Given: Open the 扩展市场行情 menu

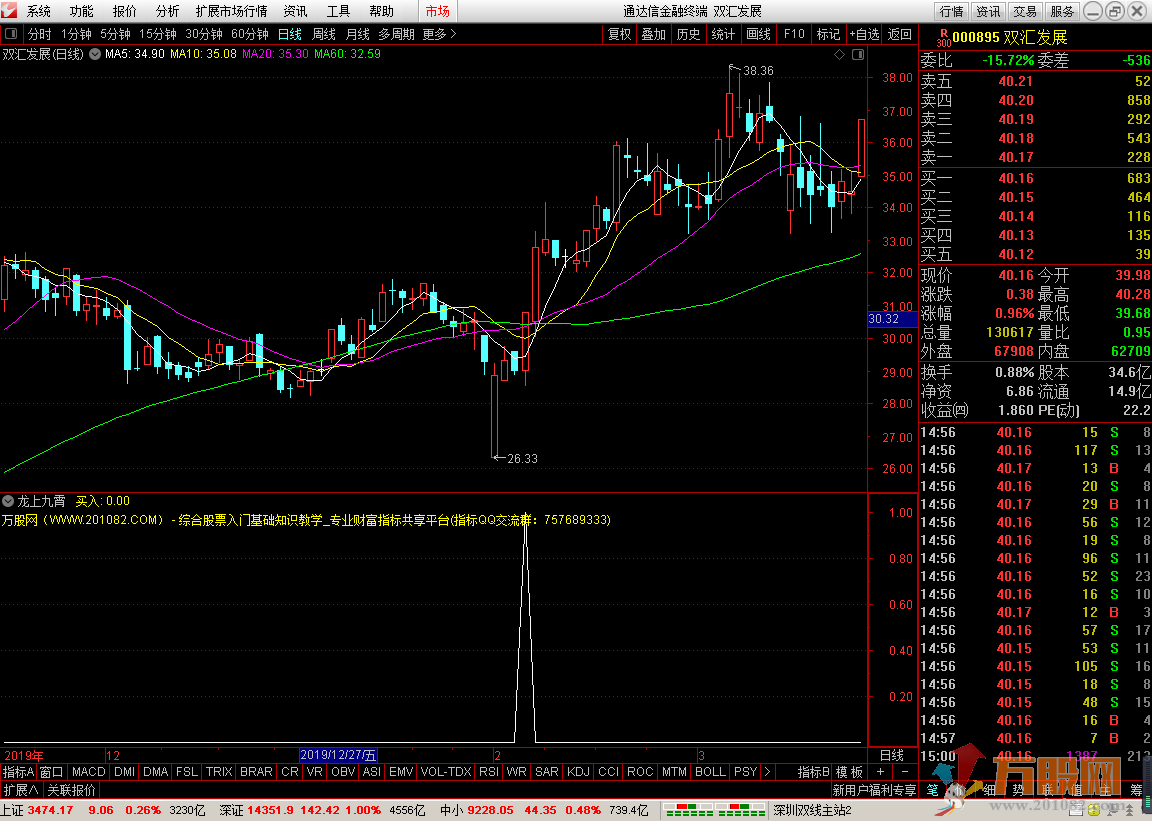Looking at the screenshot, I should (231, 11).
